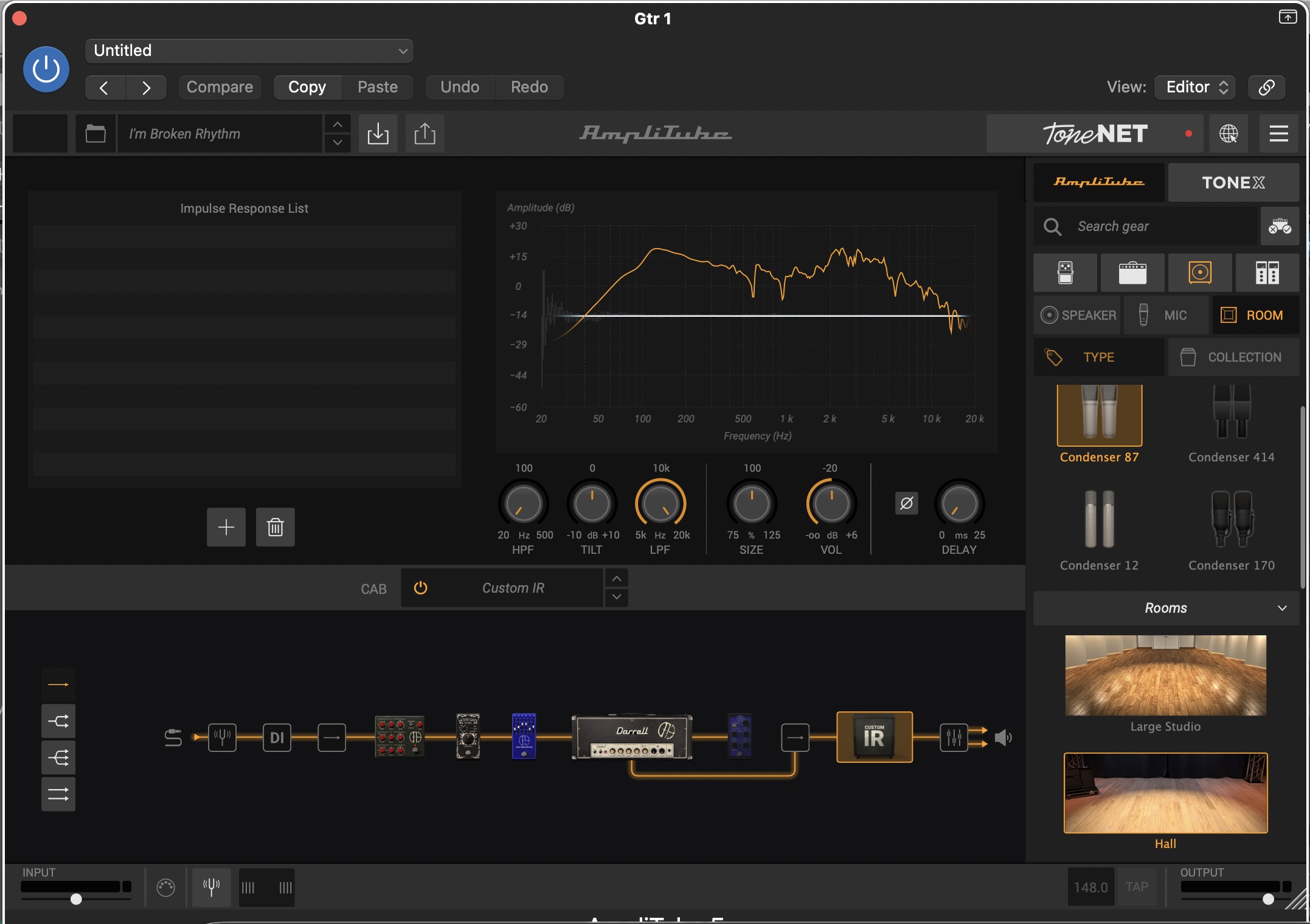Click the save preset download icon
1310x924 pixels.
tap(378, 134)
